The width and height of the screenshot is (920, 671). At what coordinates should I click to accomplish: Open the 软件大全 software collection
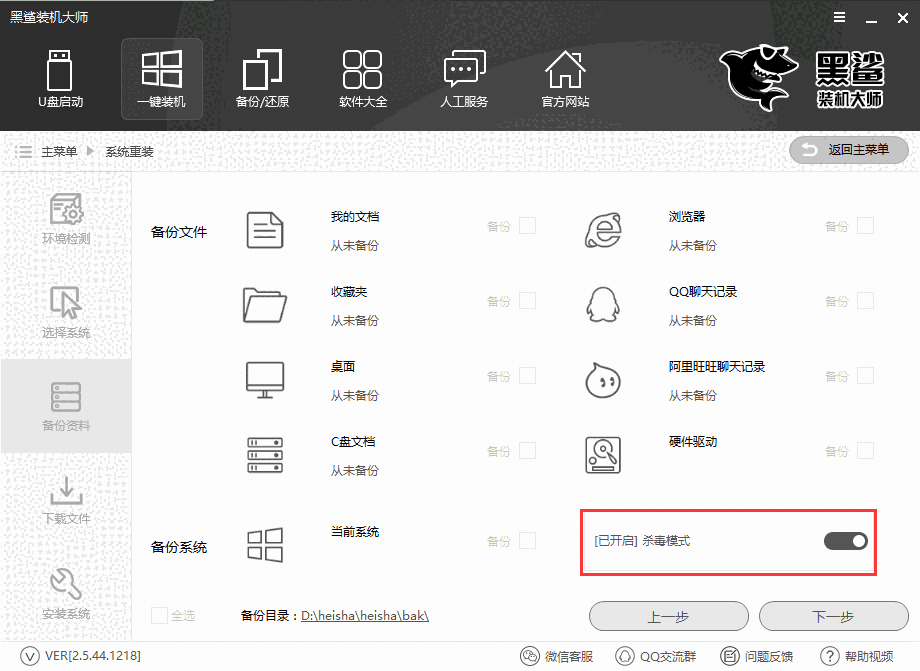[x=363, y=78]
